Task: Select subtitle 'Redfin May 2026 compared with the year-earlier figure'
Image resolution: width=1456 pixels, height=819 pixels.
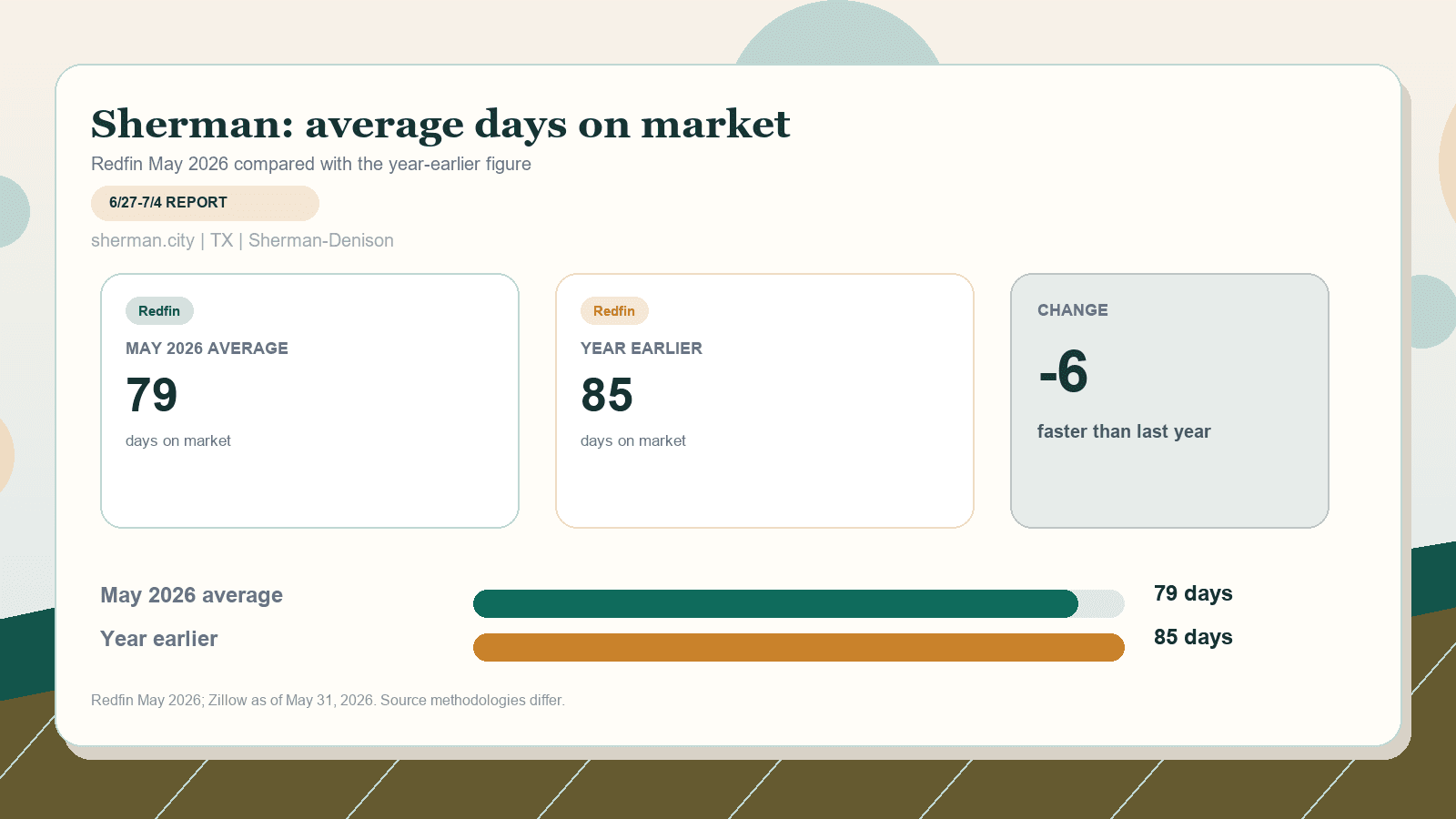Action: click(311, 164)
